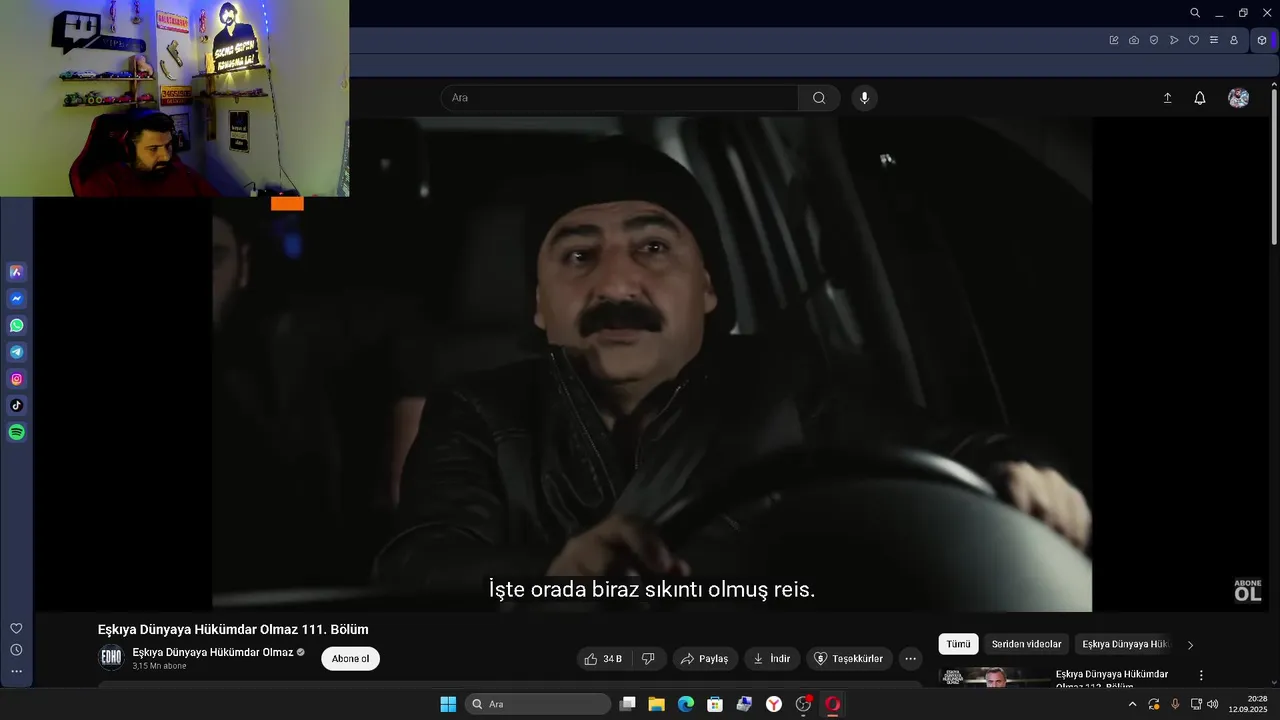Screen dimensions: 1280x720
Task: Open the extensions cube icon
Action: 1262,40
